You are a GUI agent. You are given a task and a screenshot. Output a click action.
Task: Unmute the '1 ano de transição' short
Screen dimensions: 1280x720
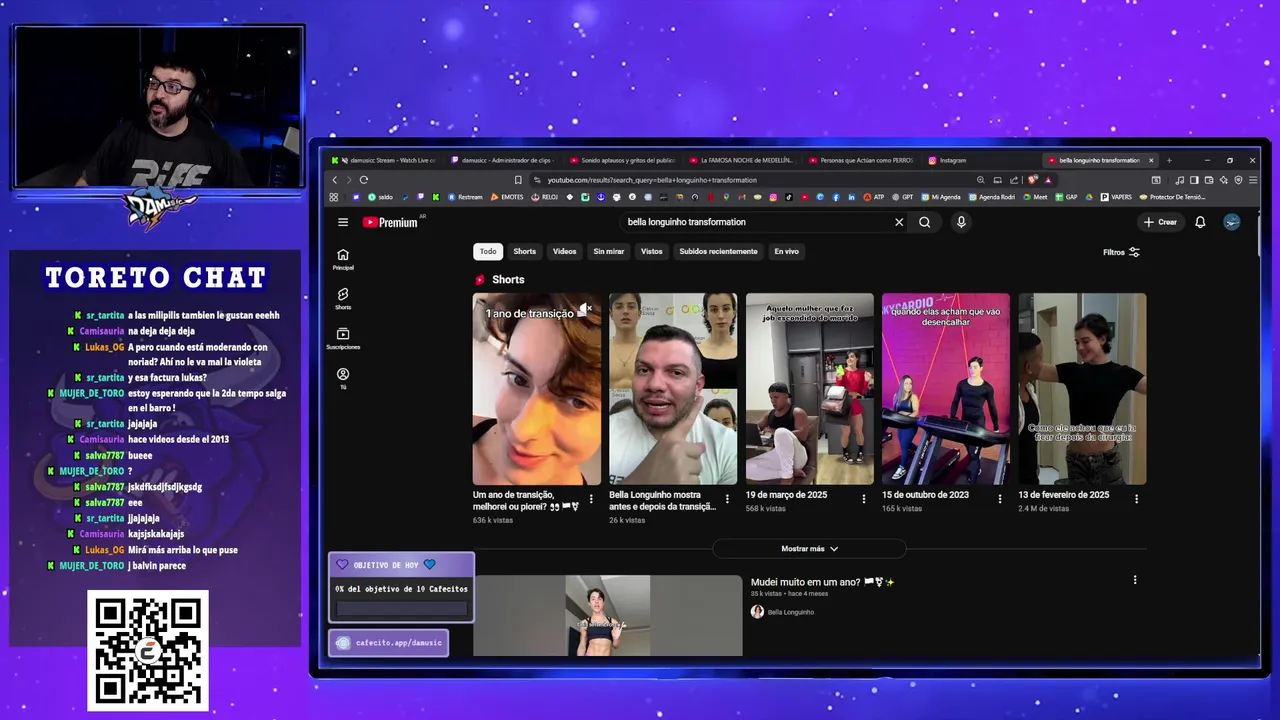click(x=586, y=309)
